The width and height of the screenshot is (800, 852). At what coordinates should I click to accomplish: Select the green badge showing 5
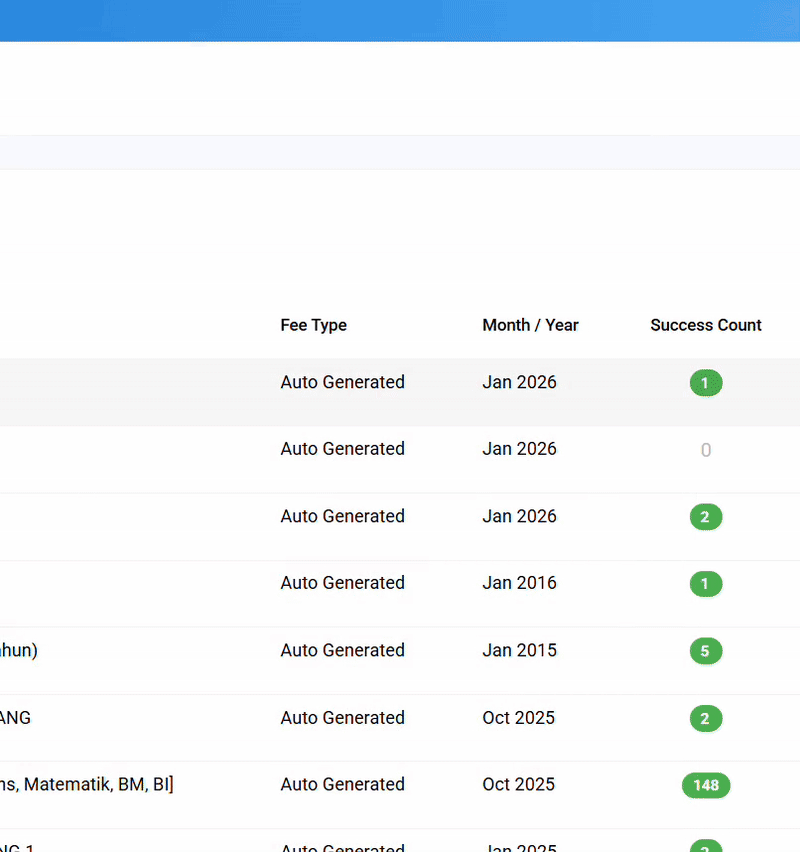(x=705, y=651)
